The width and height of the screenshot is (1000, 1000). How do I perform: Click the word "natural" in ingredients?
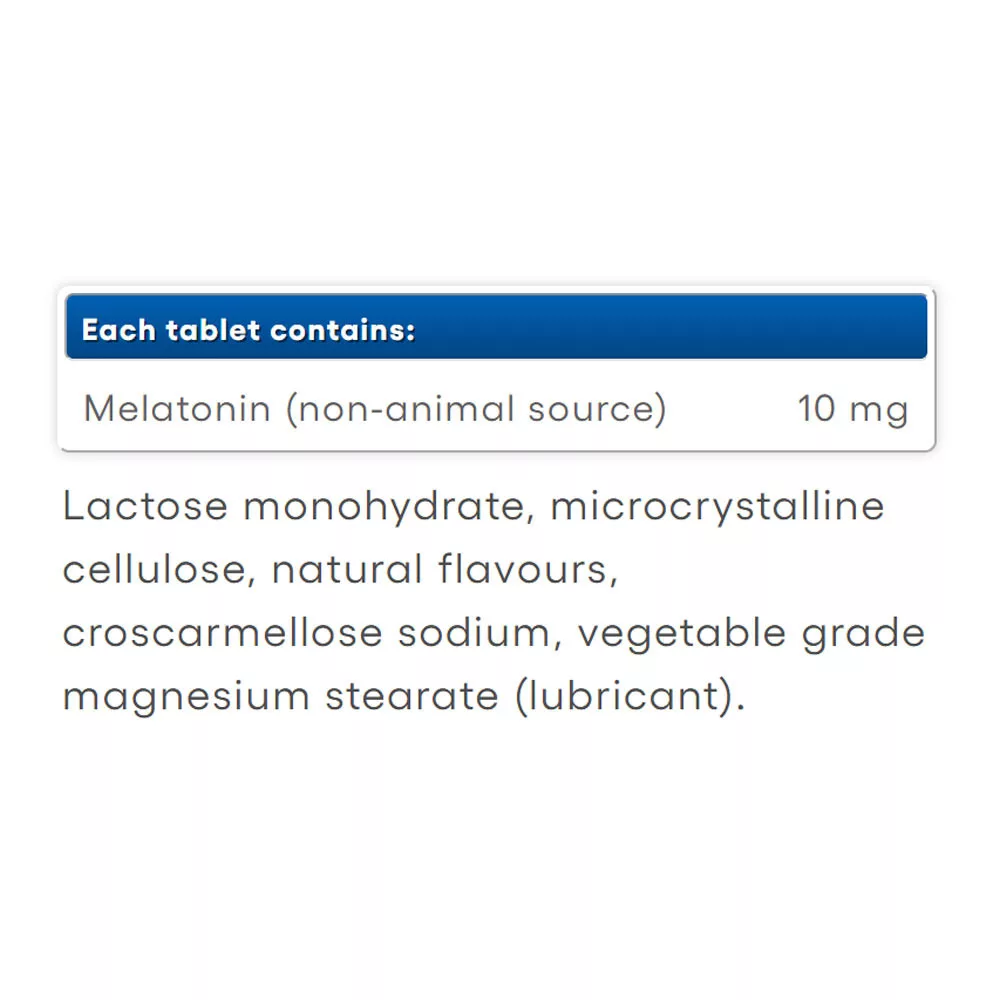coord(347,570)
